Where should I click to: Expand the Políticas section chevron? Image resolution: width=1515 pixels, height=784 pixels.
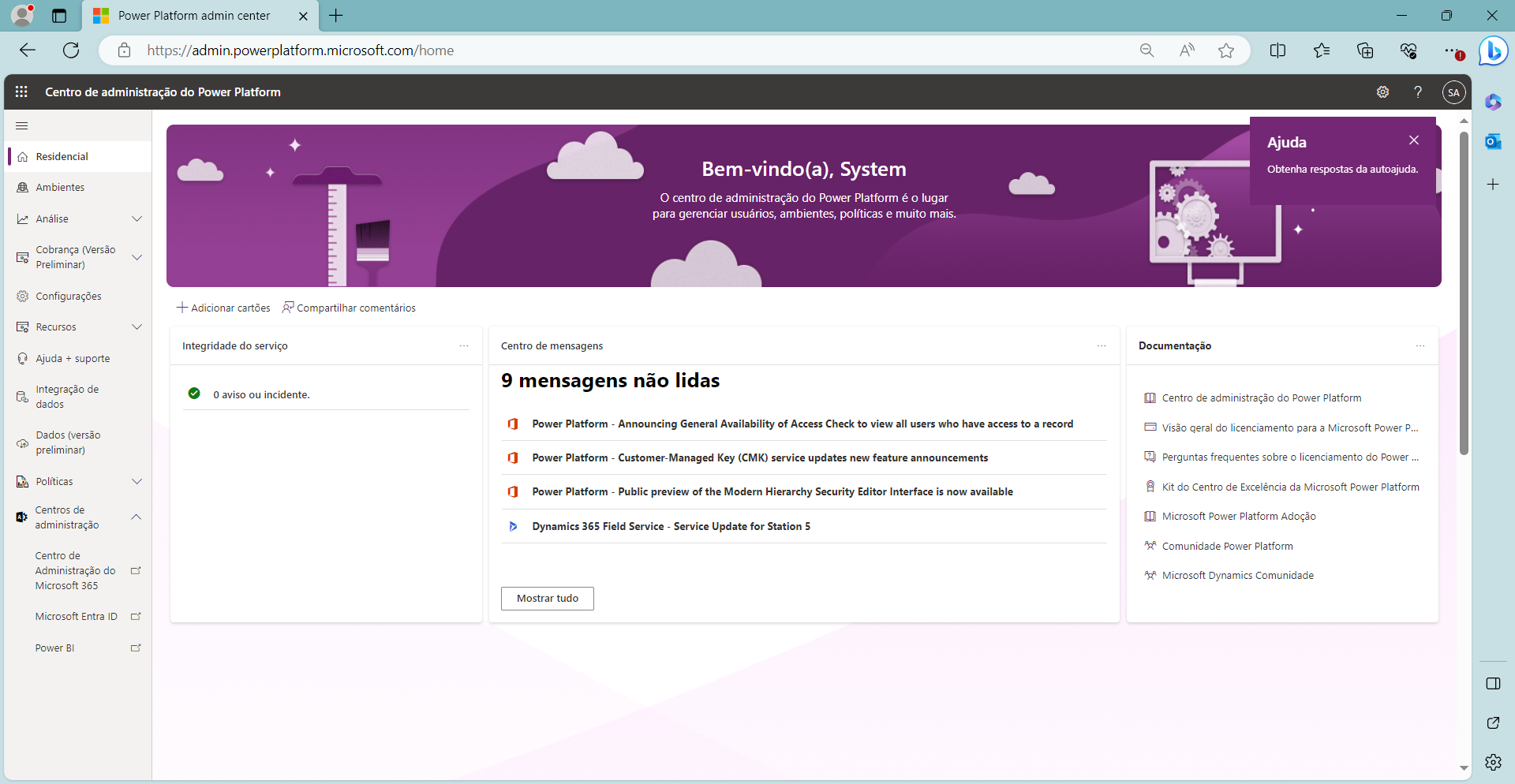pyautogui.click(x=137, y=482)
